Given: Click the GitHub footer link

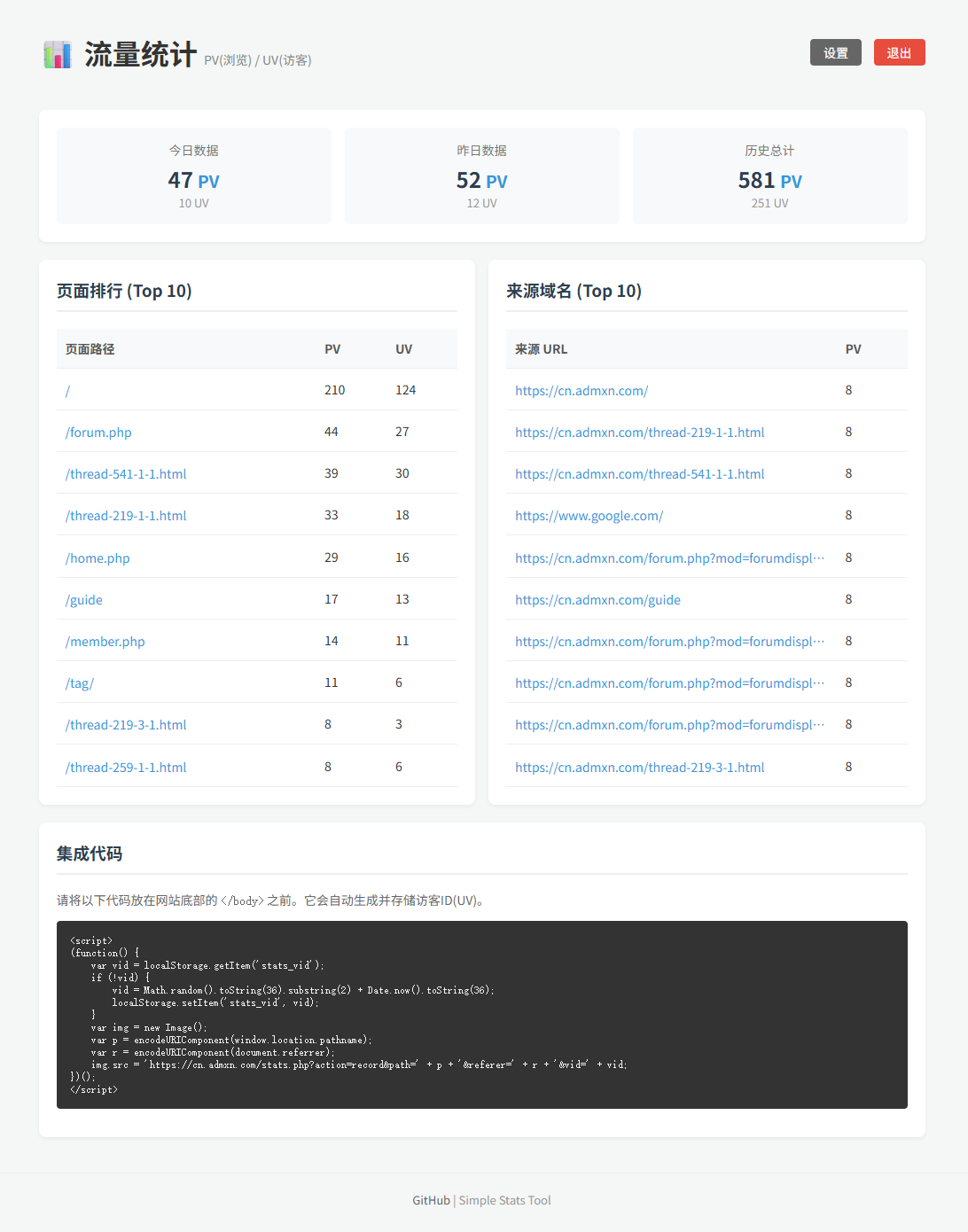Looking at the screenshot, I should coord(431,1200).
